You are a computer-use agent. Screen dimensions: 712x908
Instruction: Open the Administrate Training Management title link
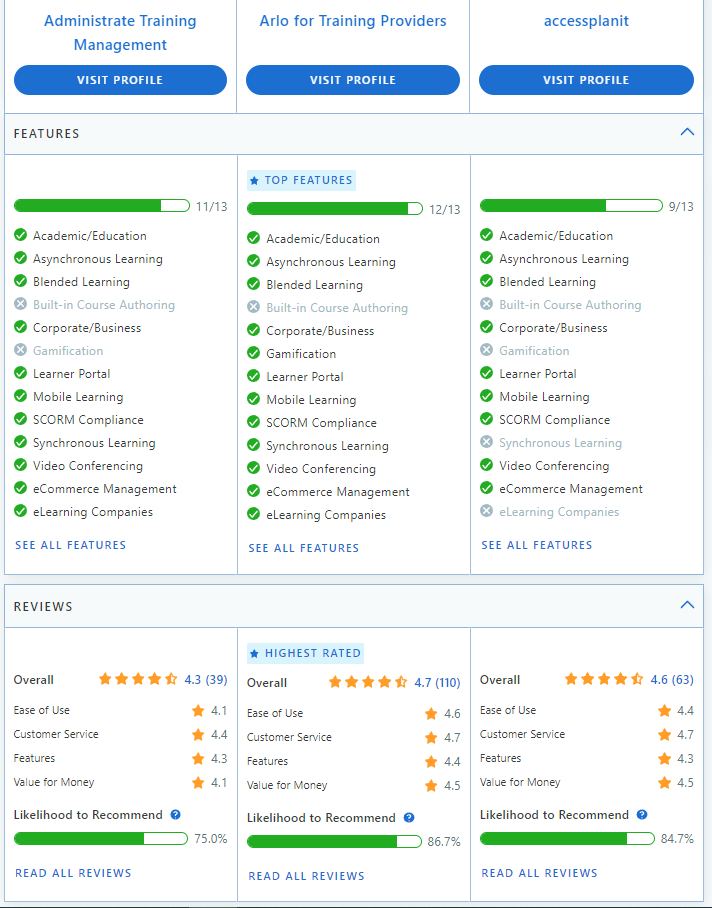click(120, 32)
